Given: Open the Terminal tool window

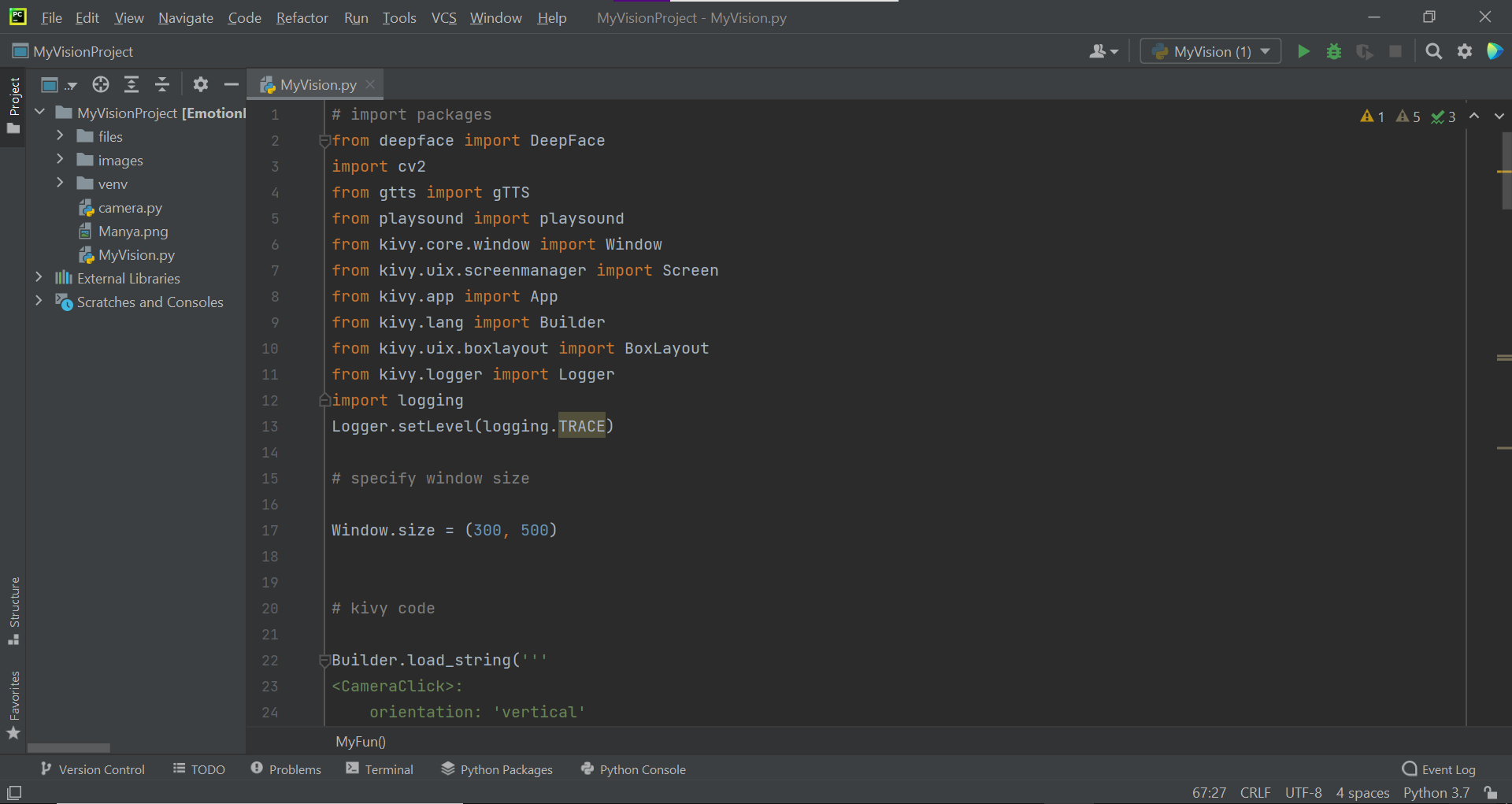Looking at the screenshot, I should tap(380, 769).
